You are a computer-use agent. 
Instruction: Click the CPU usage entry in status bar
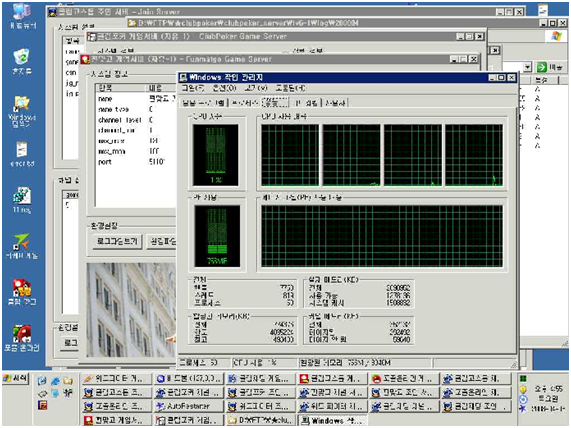tap(264, 363)
